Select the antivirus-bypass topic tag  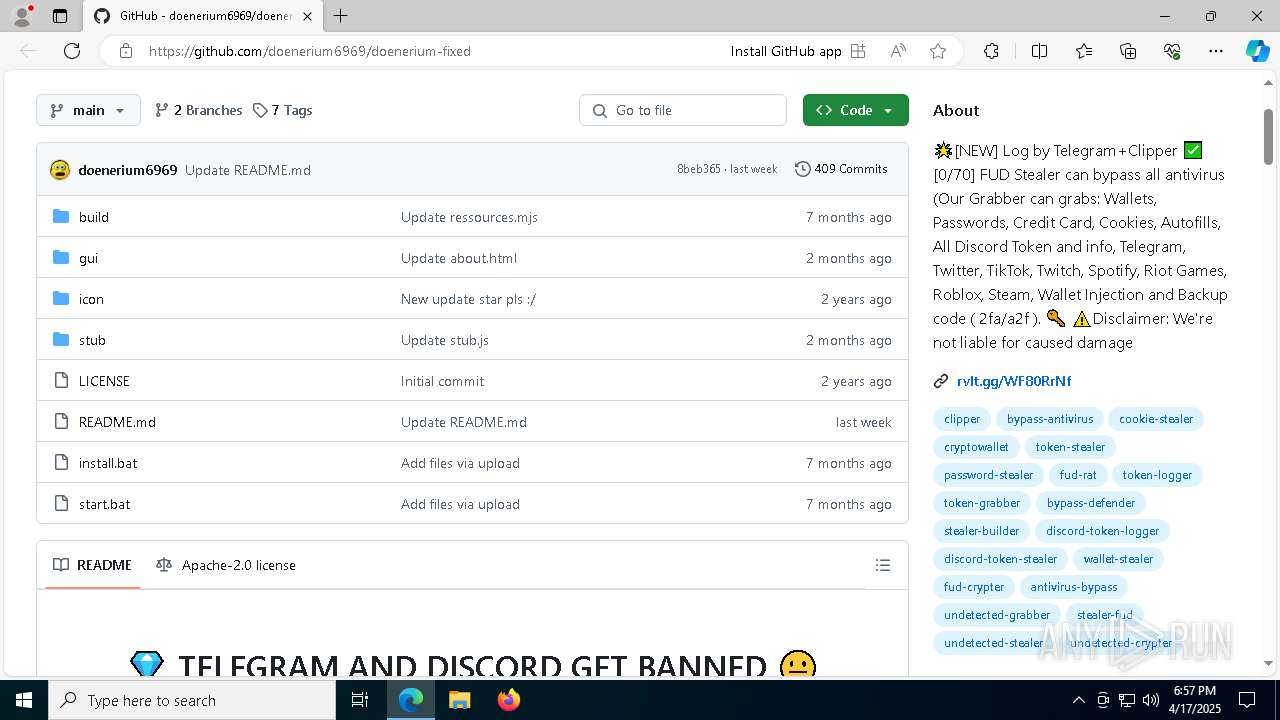[x=1074, y=587]
